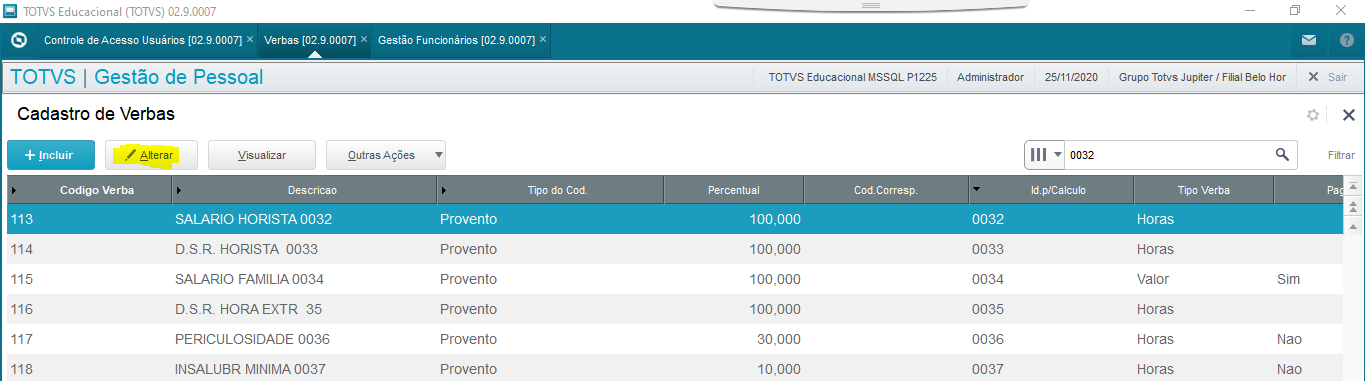Click the Visualizar button
The height and width of the screenshot is (381, 1365).
262,155
